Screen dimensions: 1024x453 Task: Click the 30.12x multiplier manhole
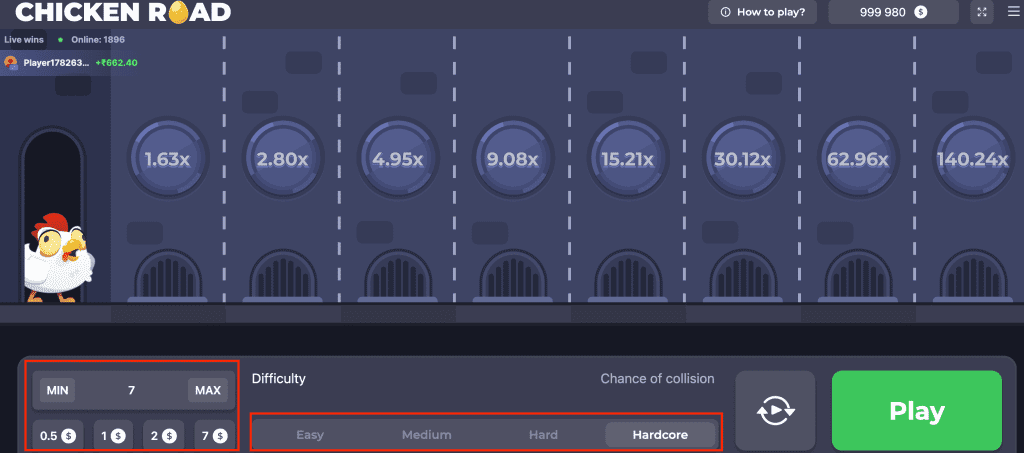[742, 159]
